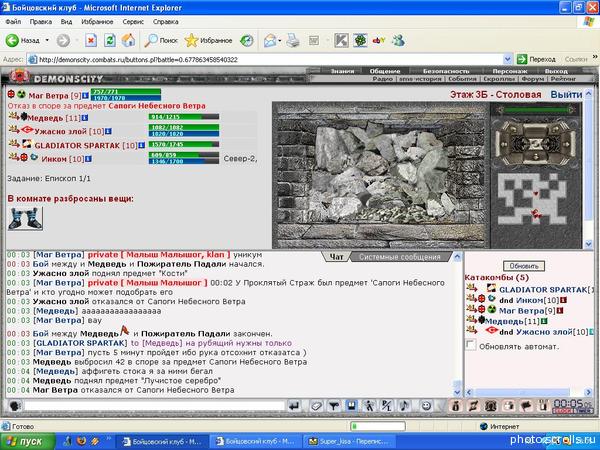
Task: Open info icon beside Инком [10] in party list
Action: tap(88, 158)
